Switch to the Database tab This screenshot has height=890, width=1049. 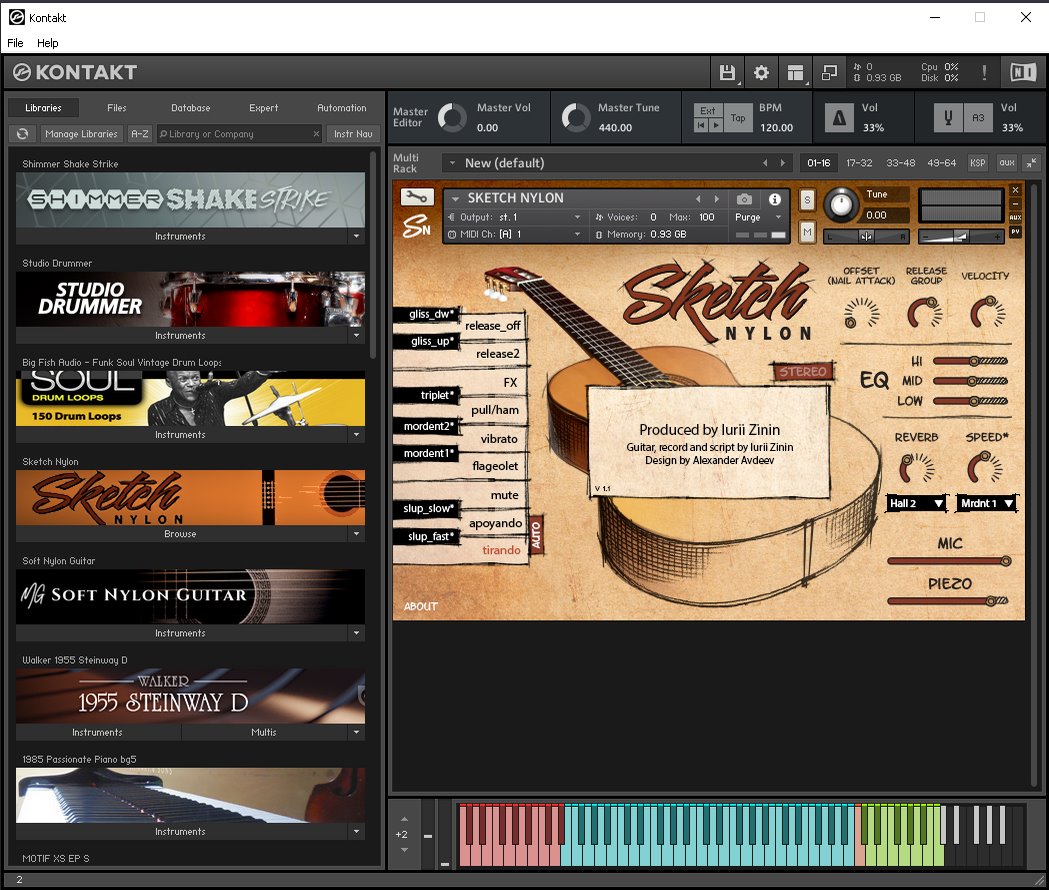(x=190, y=108)
